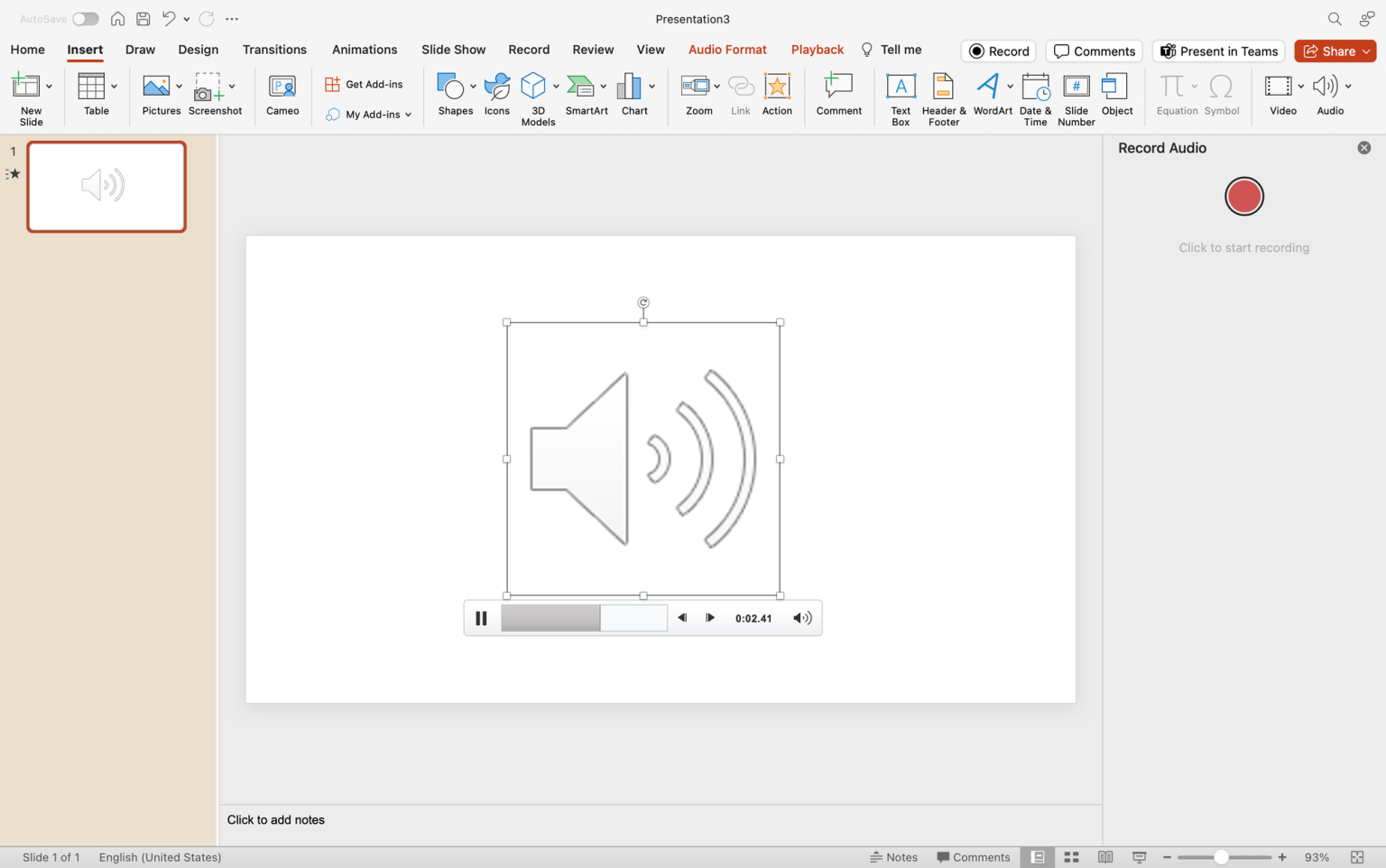Open the Shapes dropdown
Image resolution: width=1386 pixels, height=868 pixels.
pos(472,86)
